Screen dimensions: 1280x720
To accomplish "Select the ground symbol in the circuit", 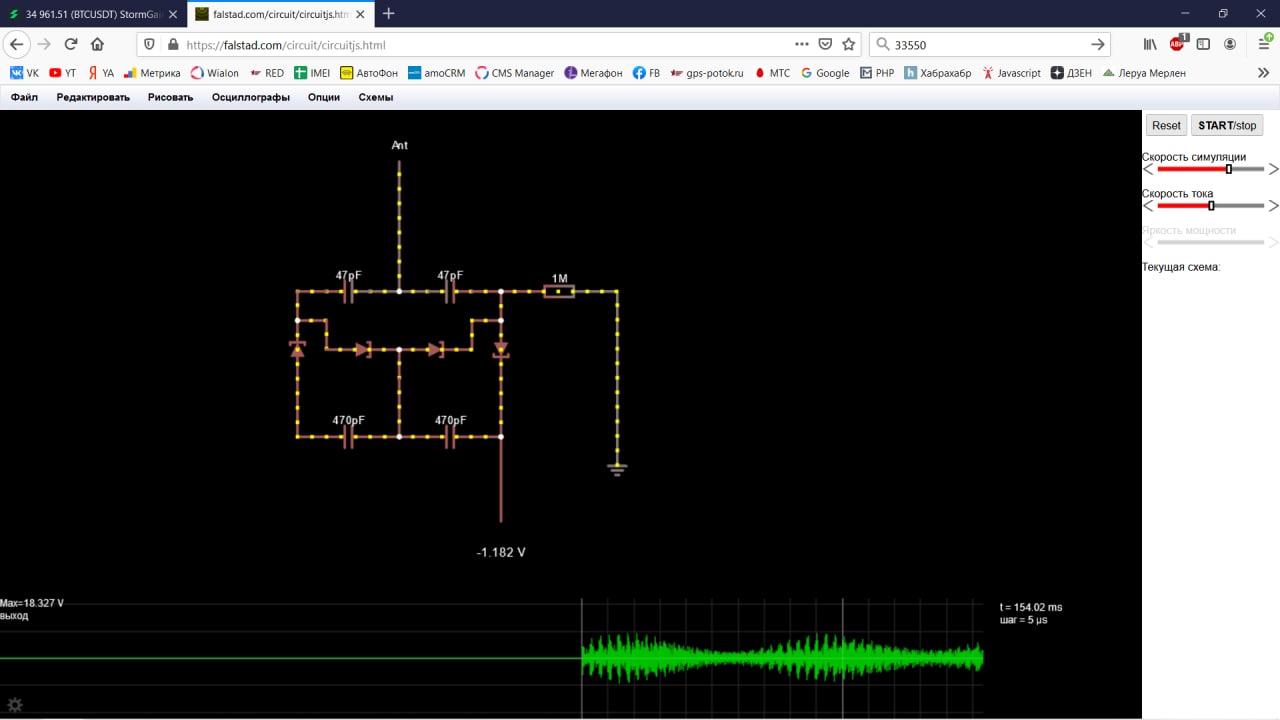I will coord(617,468).
